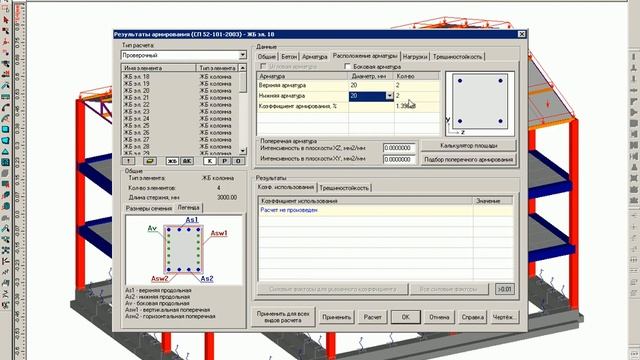
Task: Confirm with the OK button
Action: [405, 317]
